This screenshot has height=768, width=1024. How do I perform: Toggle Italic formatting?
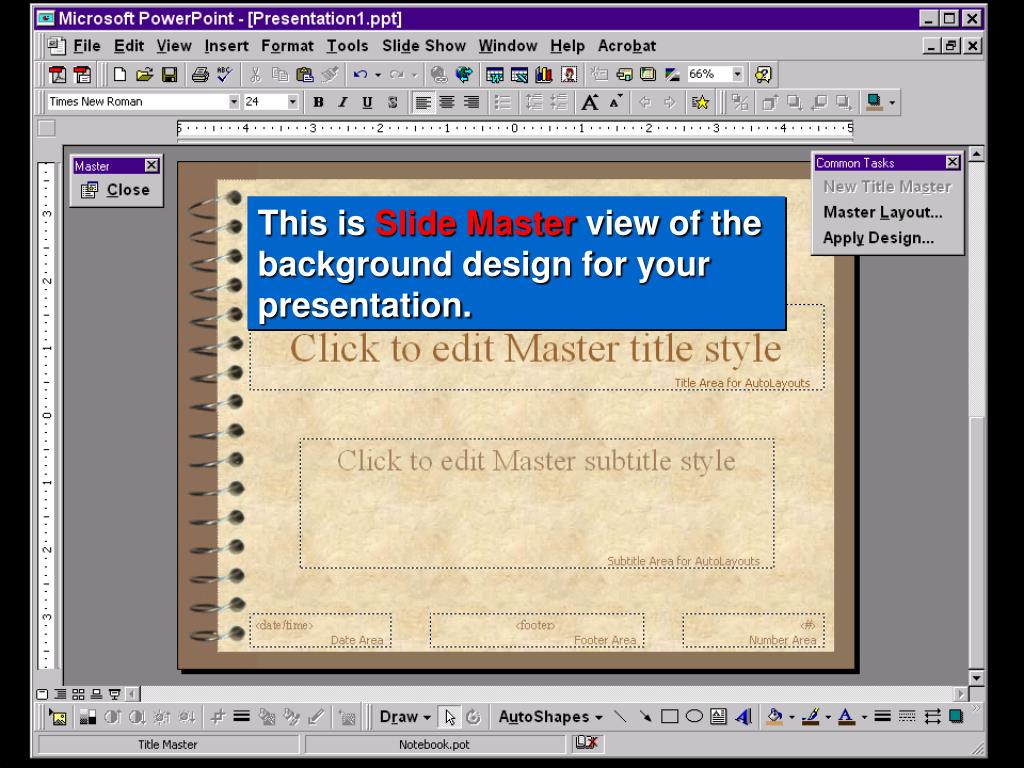(x=342, y=102)
